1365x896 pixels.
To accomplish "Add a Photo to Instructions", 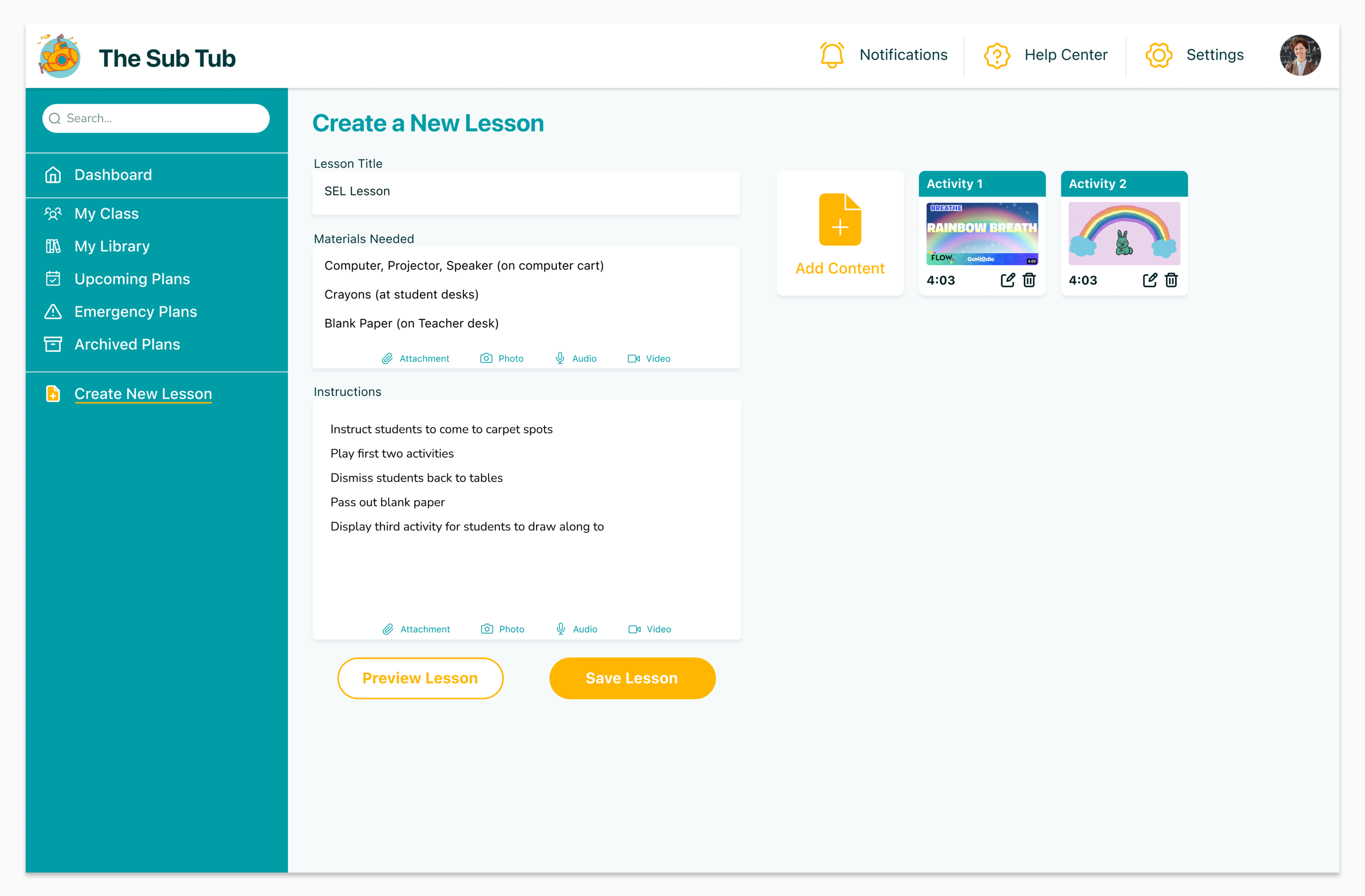I will (502, 629).
